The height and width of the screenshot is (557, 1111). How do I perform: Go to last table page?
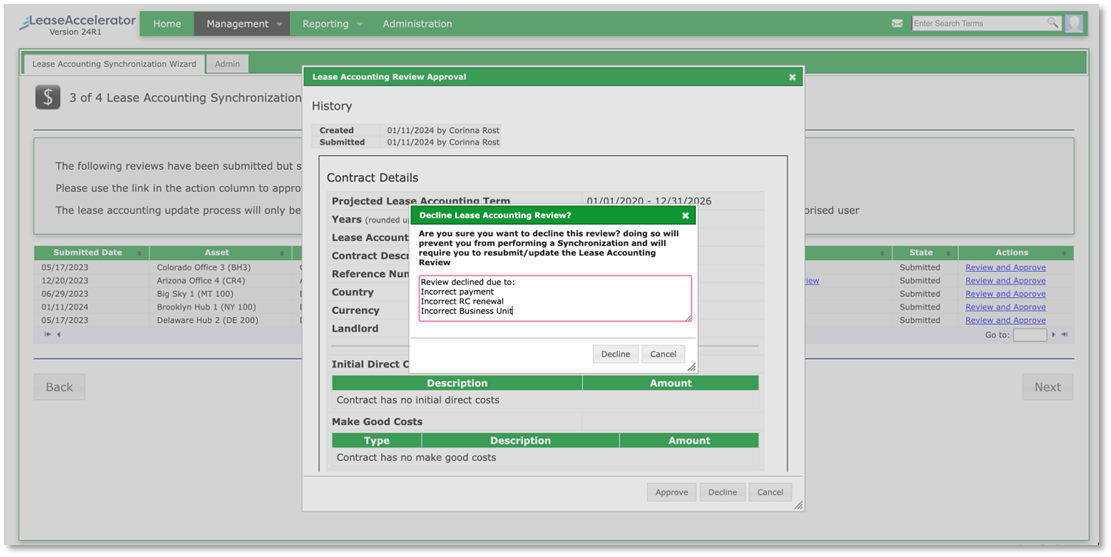click(1064, 334)
